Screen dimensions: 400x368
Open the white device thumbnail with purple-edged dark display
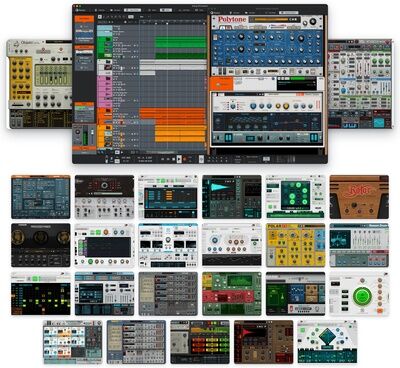(104, 245)
